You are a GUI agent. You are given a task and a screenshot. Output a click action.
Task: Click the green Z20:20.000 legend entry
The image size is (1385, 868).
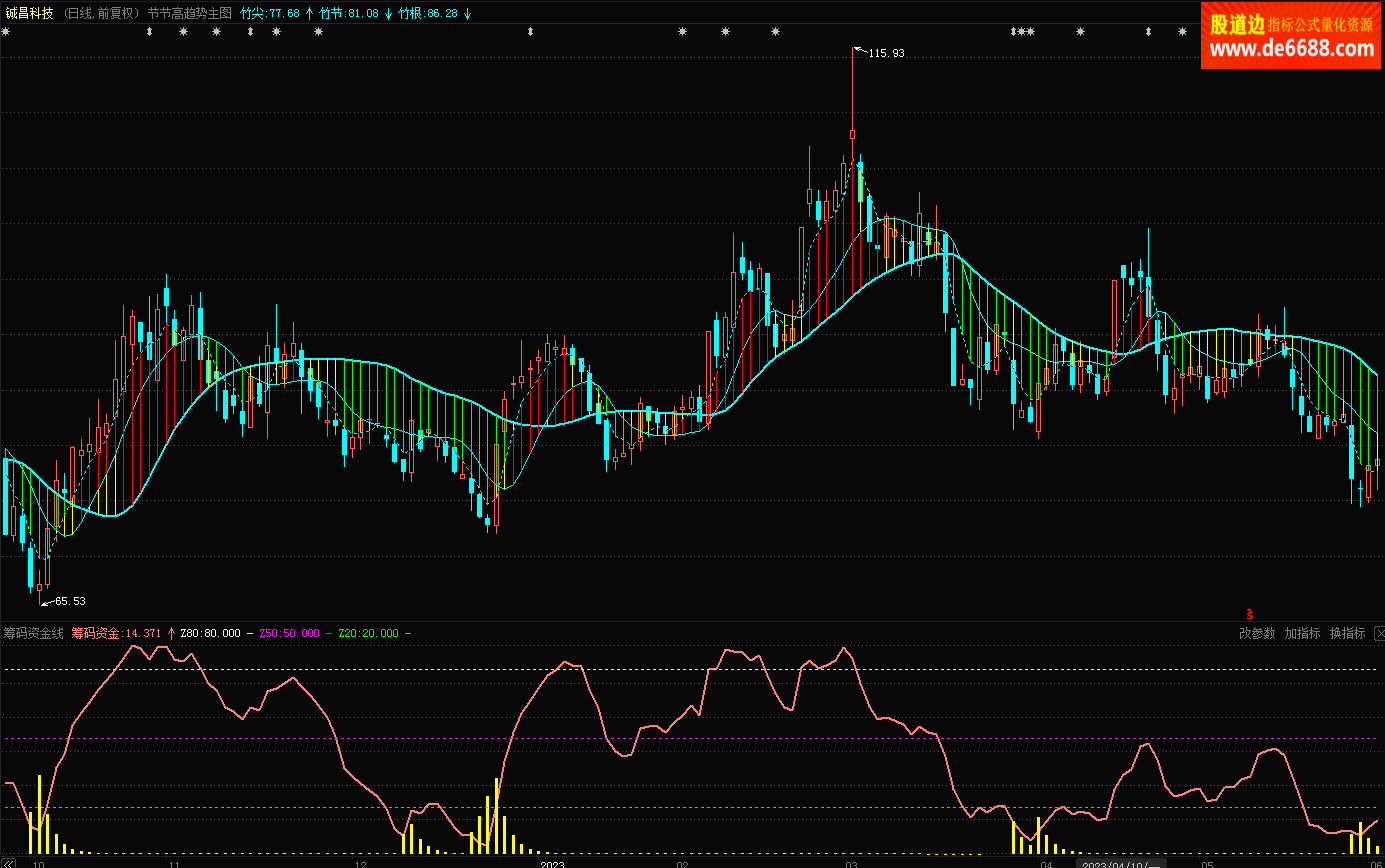pyautogui.click(x=369, y=633)
